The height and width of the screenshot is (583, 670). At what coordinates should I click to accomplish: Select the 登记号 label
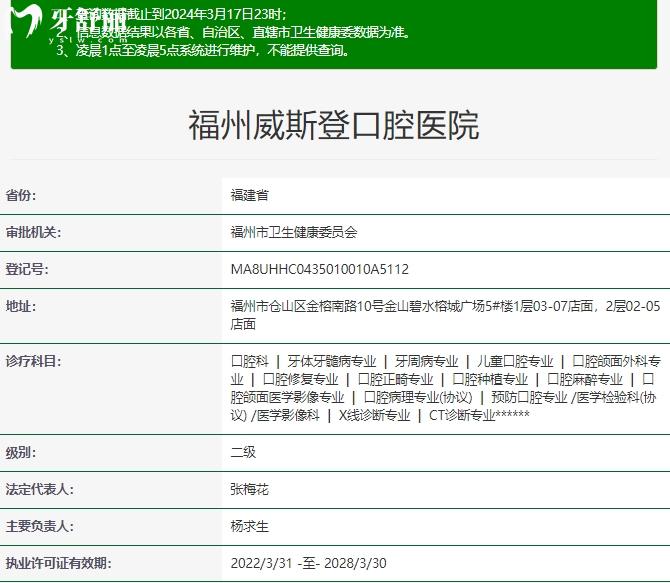[27, 269]
